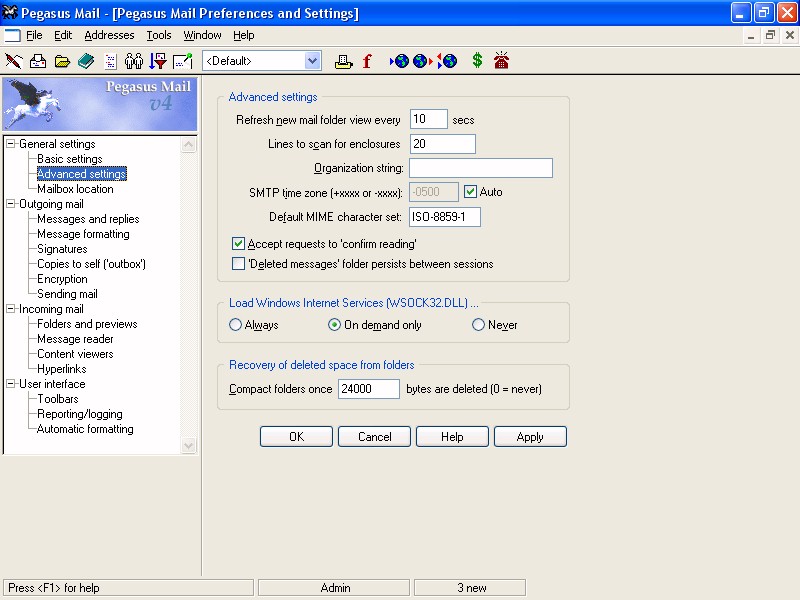Click the Compact folders bytes field
The height and width of the screenshot is (600, 800).
pyautogui.click(x=369, y=389)
